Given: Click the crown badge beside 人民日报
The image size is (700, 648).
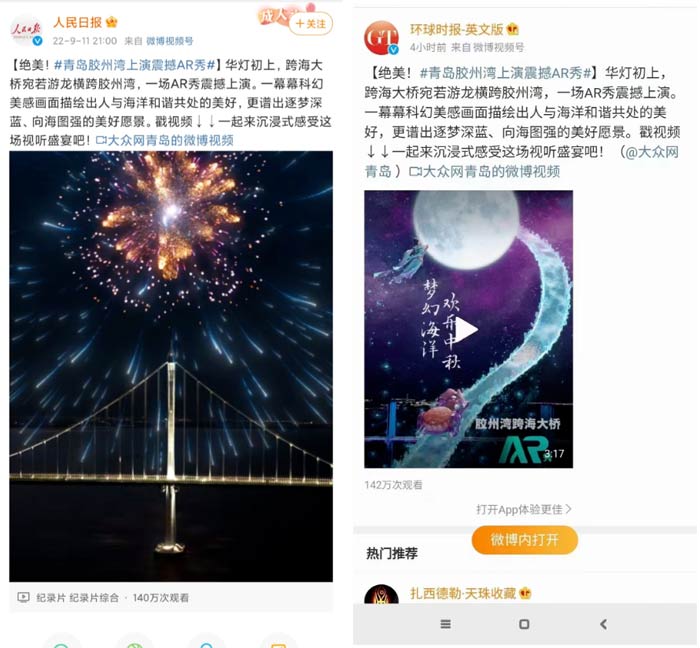Looking at the screenshot, I should pos(111,22).
